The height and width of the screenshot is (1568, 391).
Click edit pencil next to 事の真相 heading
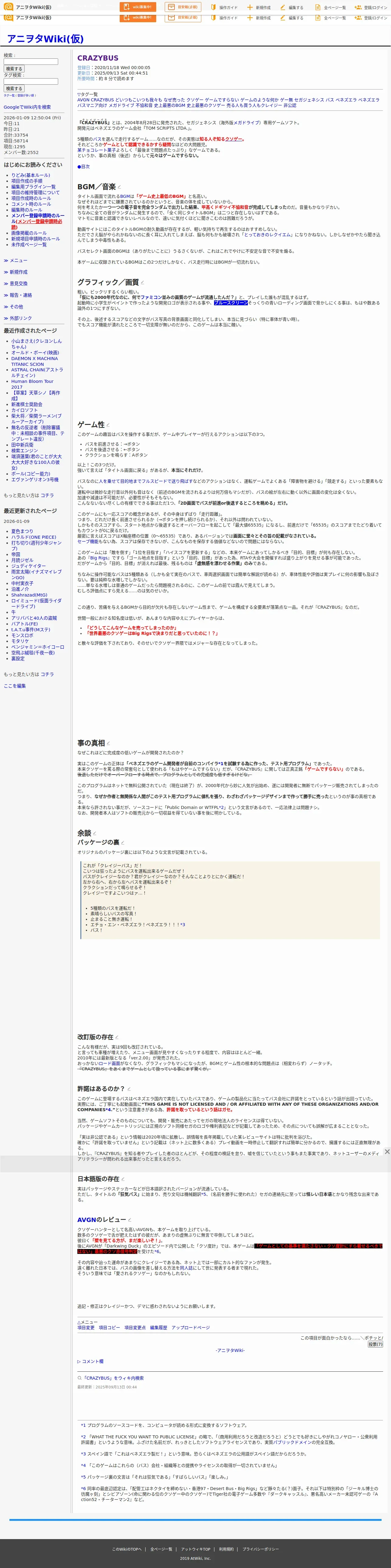(108, 743)
